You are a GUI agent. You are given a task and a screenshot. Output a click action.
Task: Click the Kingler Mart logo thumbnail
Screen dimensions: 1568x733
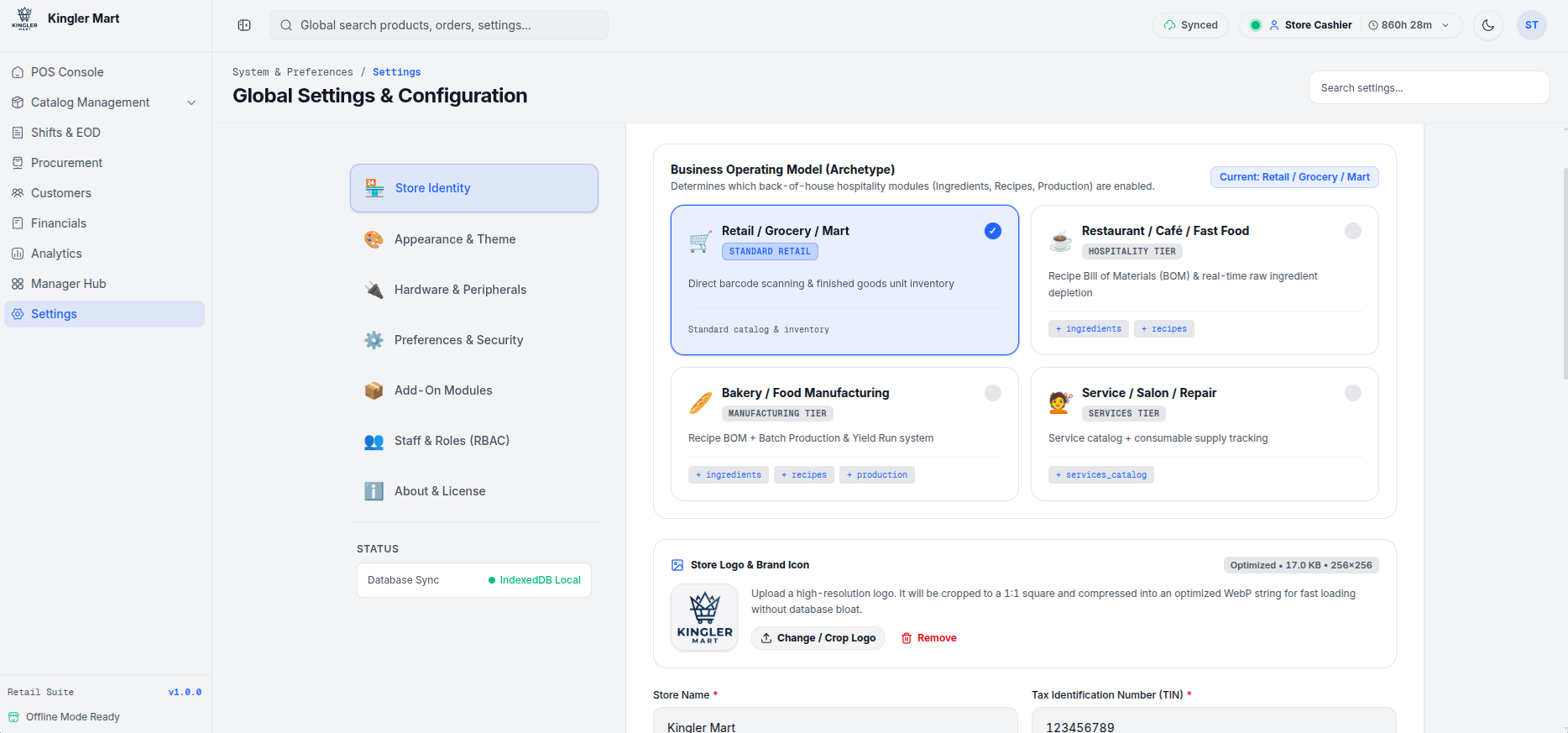704,618
